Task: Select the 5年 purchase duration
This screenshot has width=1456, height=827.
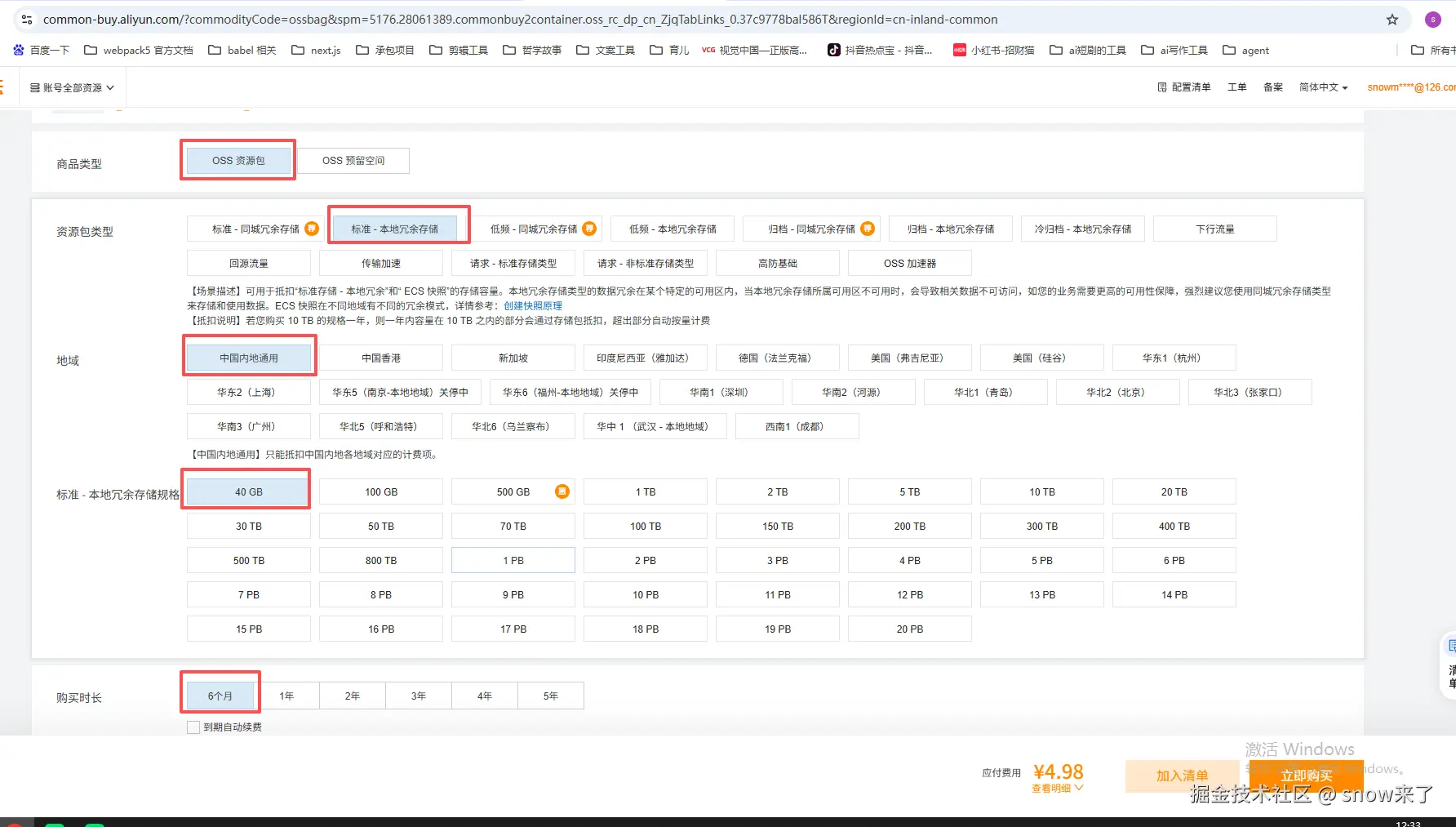Action: (551, 696)
